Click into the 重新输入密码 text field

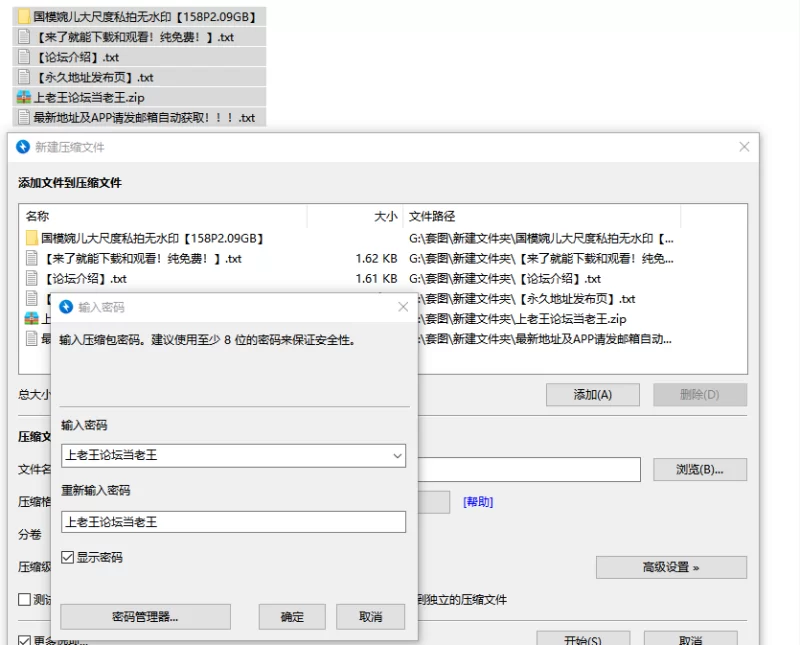233,522
